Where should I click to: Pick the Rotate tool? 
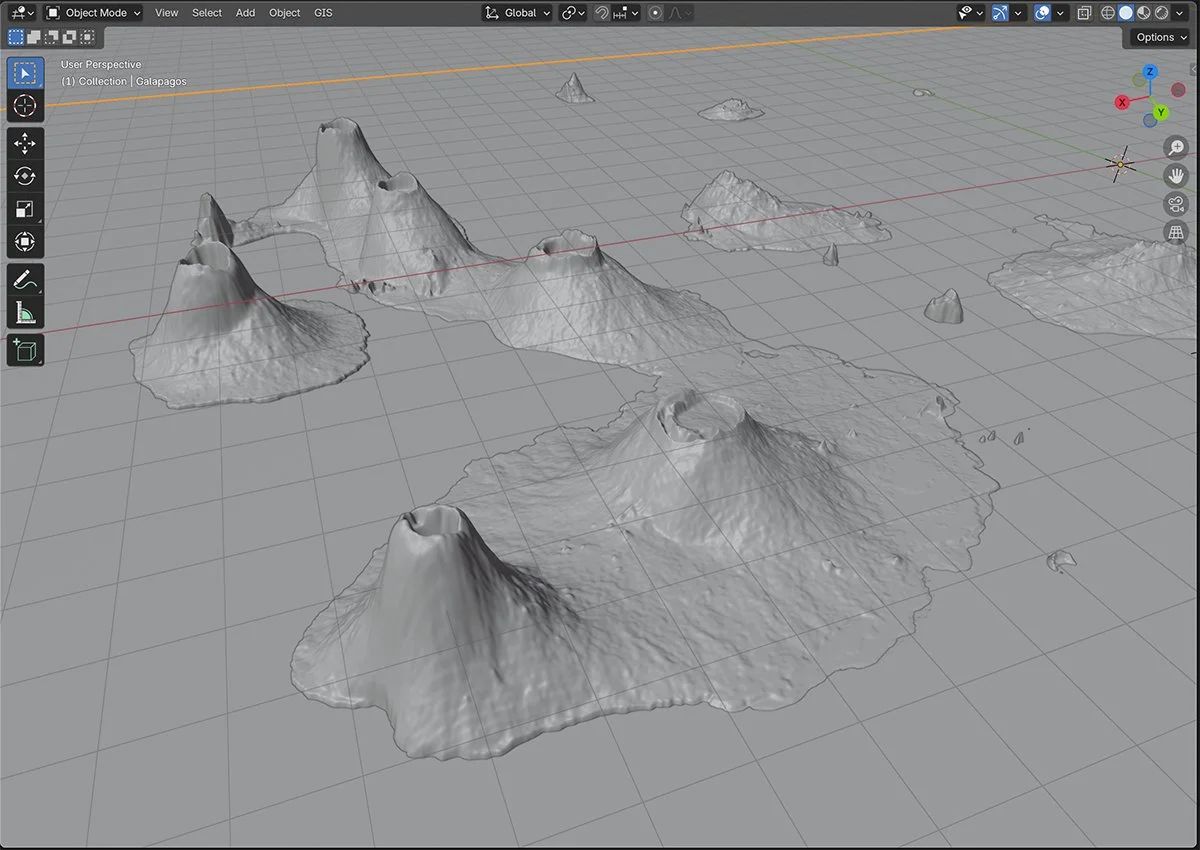(25, 176)
